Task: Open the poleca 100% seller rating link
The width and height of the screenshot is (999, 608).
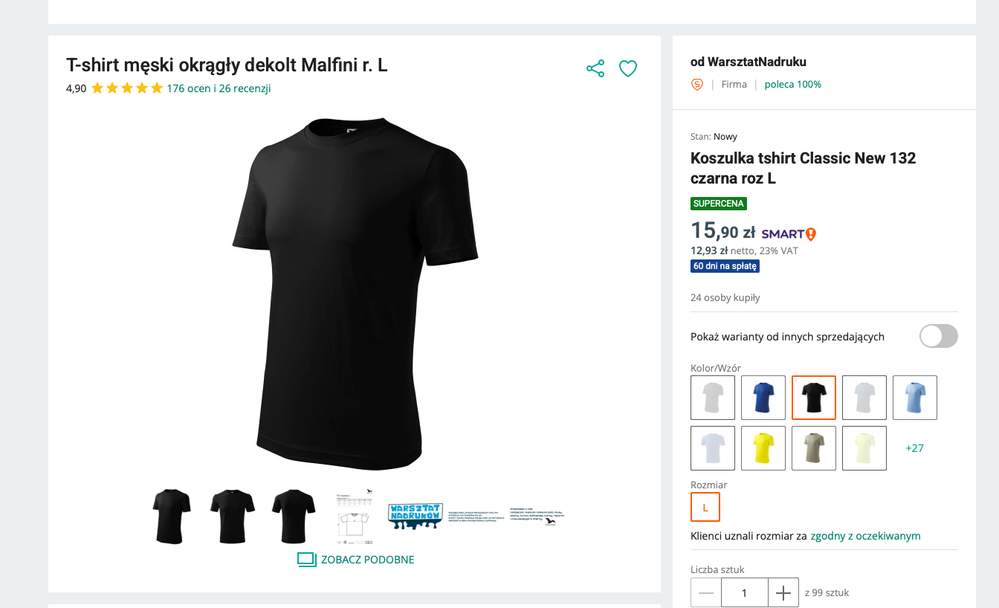Action: pyautogui.click(x=793, y=84)
